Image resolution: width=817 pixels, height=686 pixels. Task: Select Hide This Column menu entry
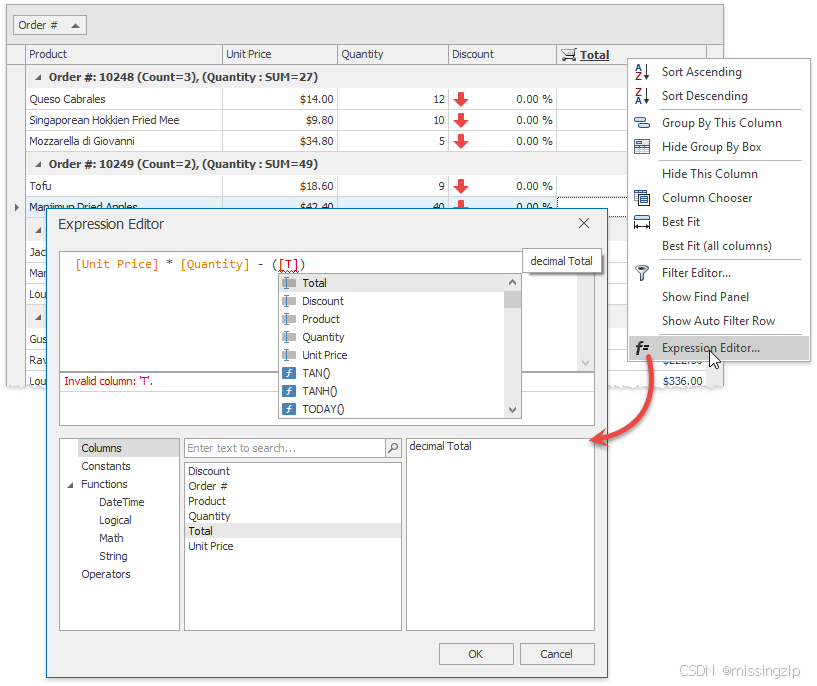[710, 174]
